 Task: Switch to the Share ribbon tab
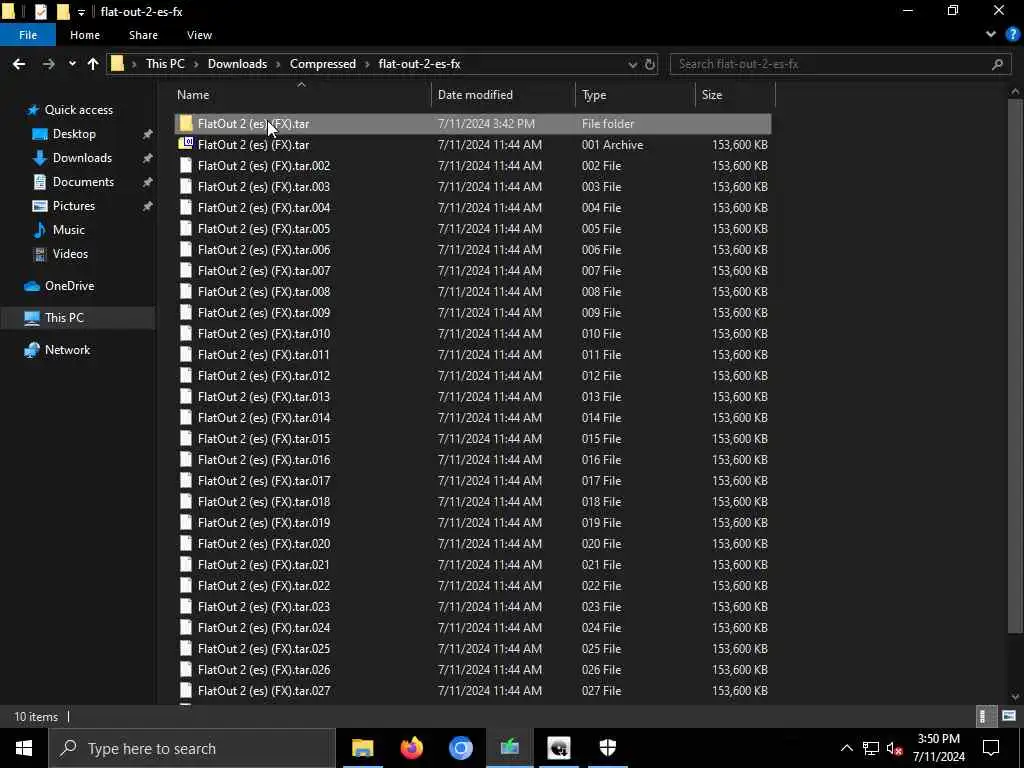pyautogui.click(x=143, y=35)
